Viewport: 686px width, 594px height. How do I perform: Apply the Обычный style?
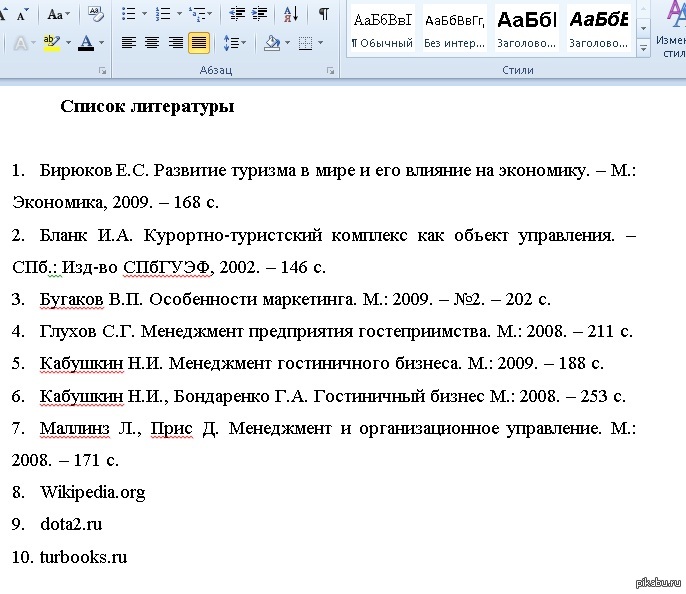382,28
